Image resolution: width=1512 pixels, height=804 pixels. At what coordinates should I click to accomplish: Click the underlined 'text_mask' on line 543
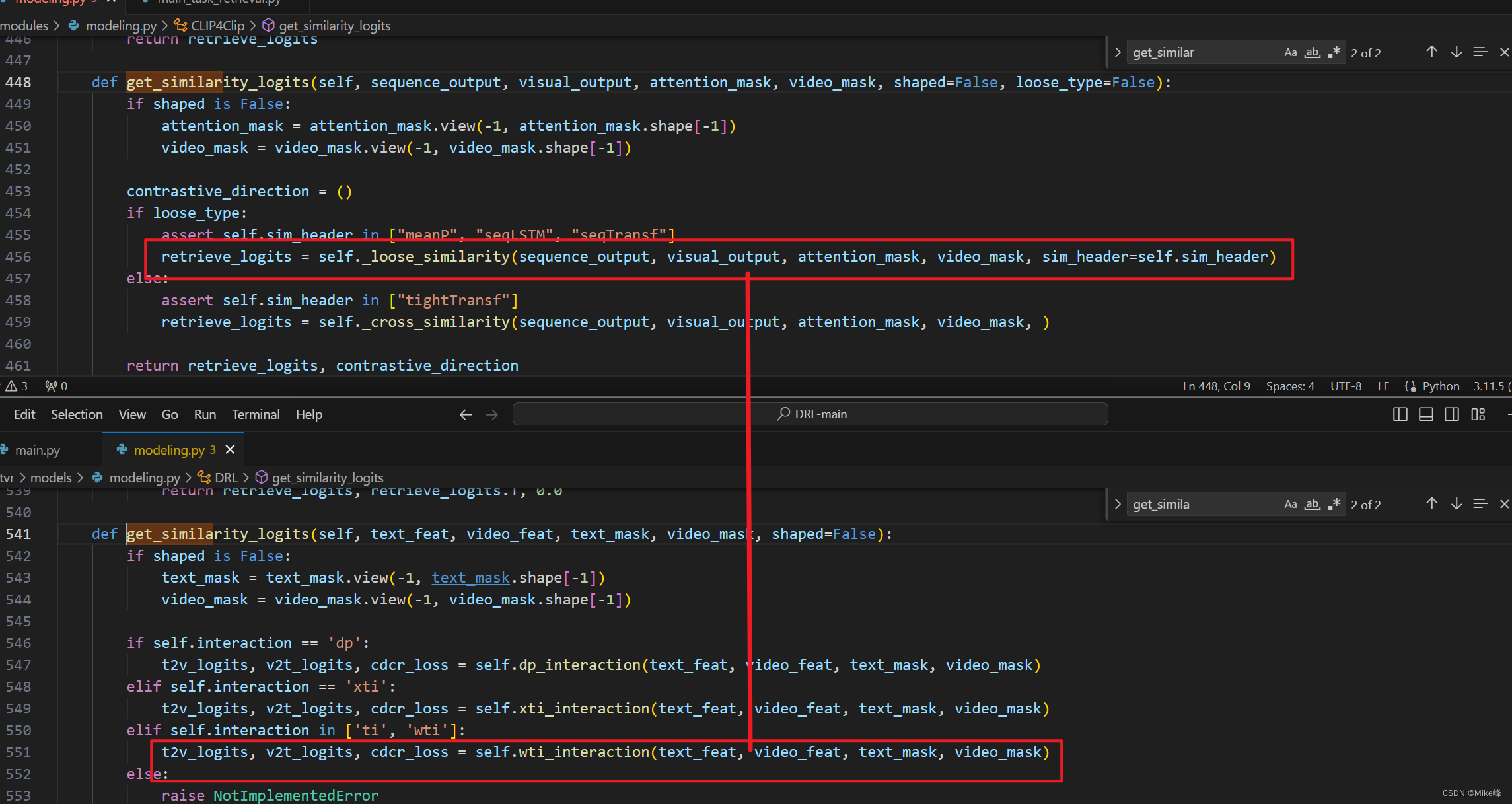(470, 578)
